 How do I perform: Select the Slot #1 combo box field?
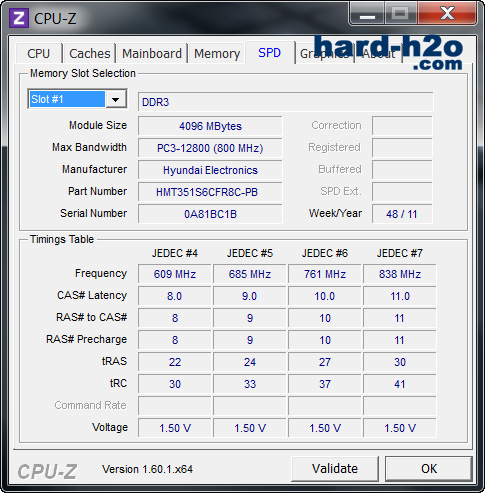coord(77,99)
